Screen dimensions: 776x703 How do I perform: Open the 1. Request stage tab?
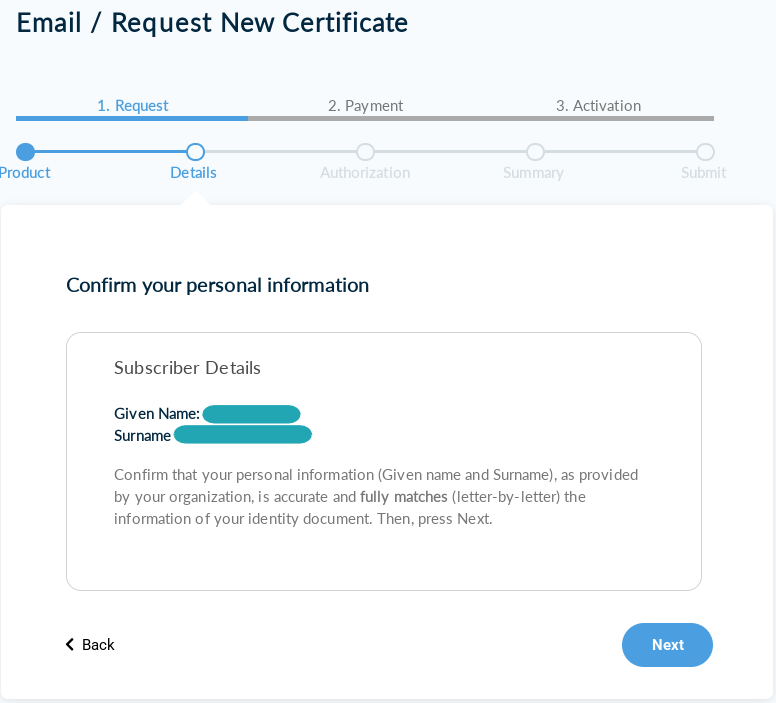pos(132,105)
